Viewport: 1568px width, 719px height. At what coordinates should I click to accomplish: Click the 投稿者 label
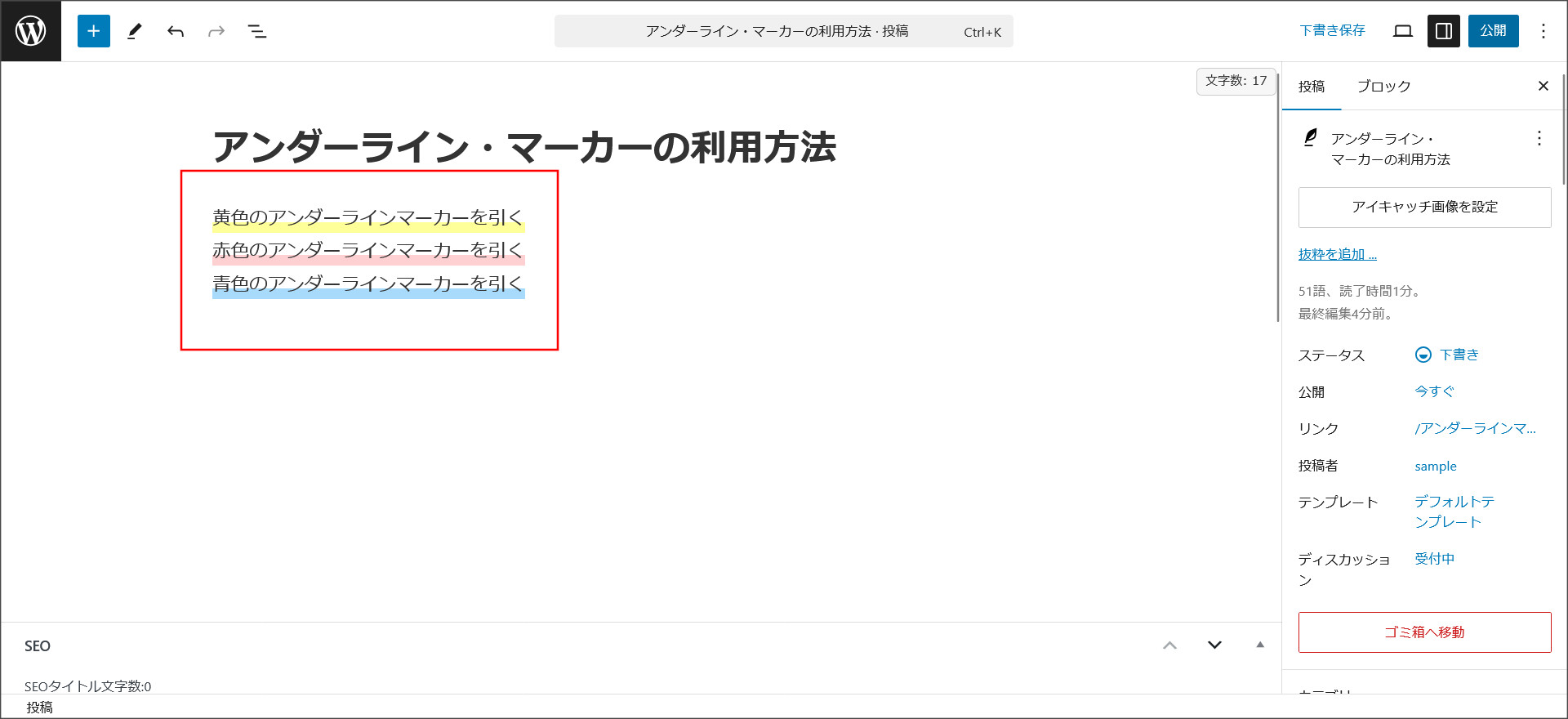[x=1318, y=466]
